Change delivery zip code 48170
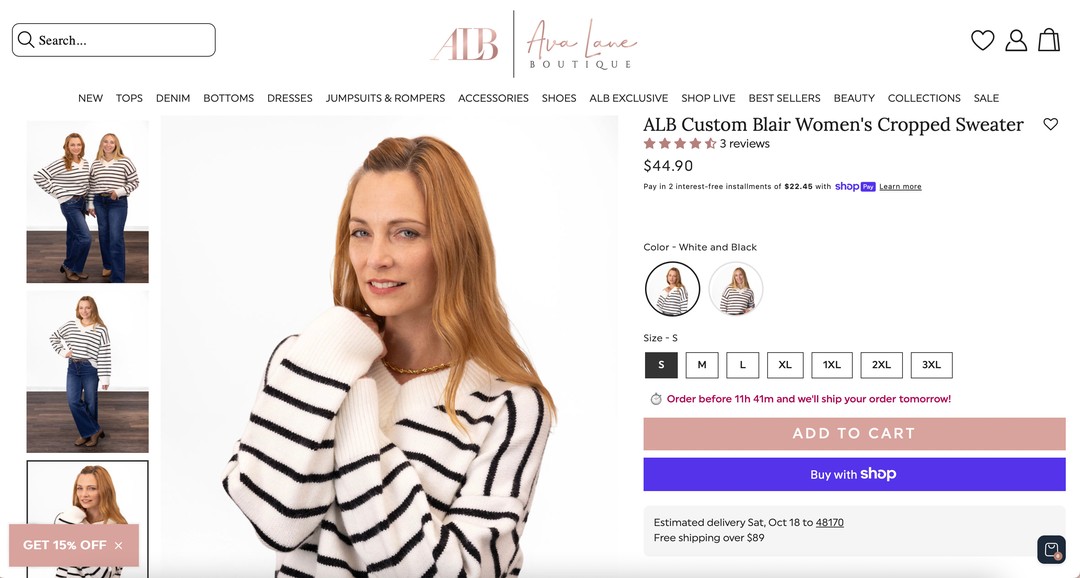Viewport: 1080px width, 578px height. coord(829,522)
